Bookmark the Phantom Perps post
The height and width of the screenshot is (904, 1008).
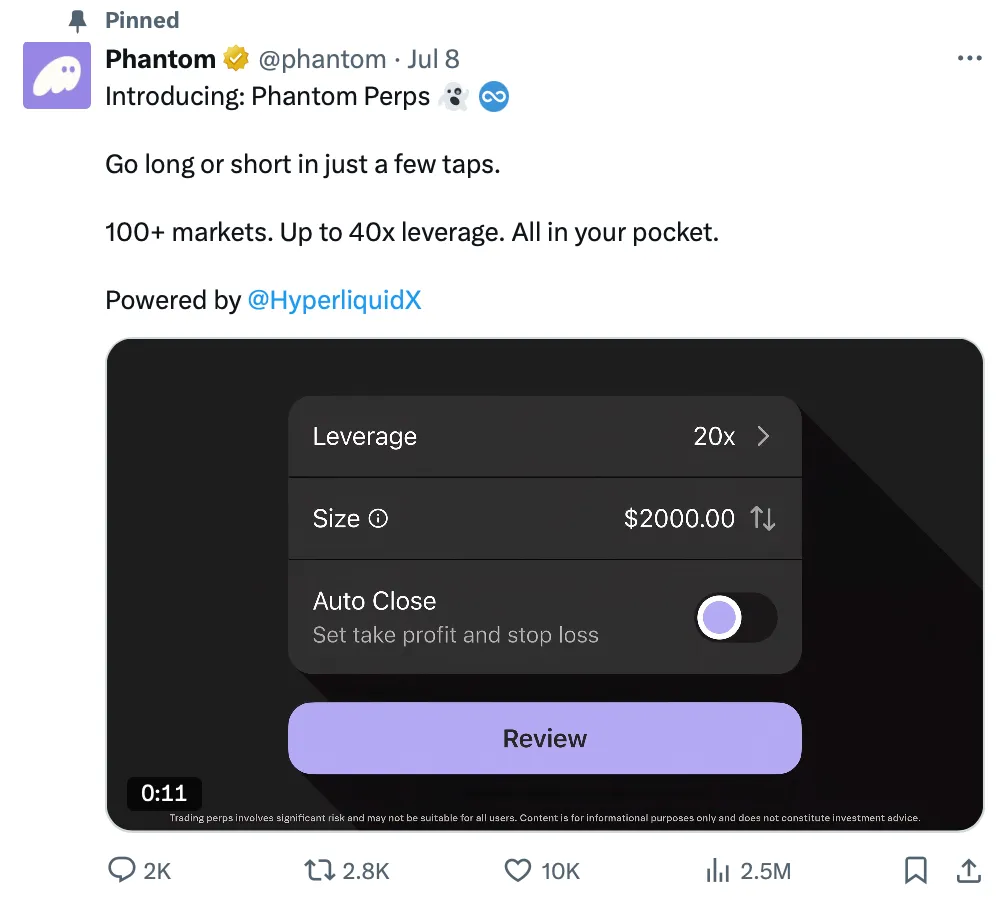tap(915, 870)
